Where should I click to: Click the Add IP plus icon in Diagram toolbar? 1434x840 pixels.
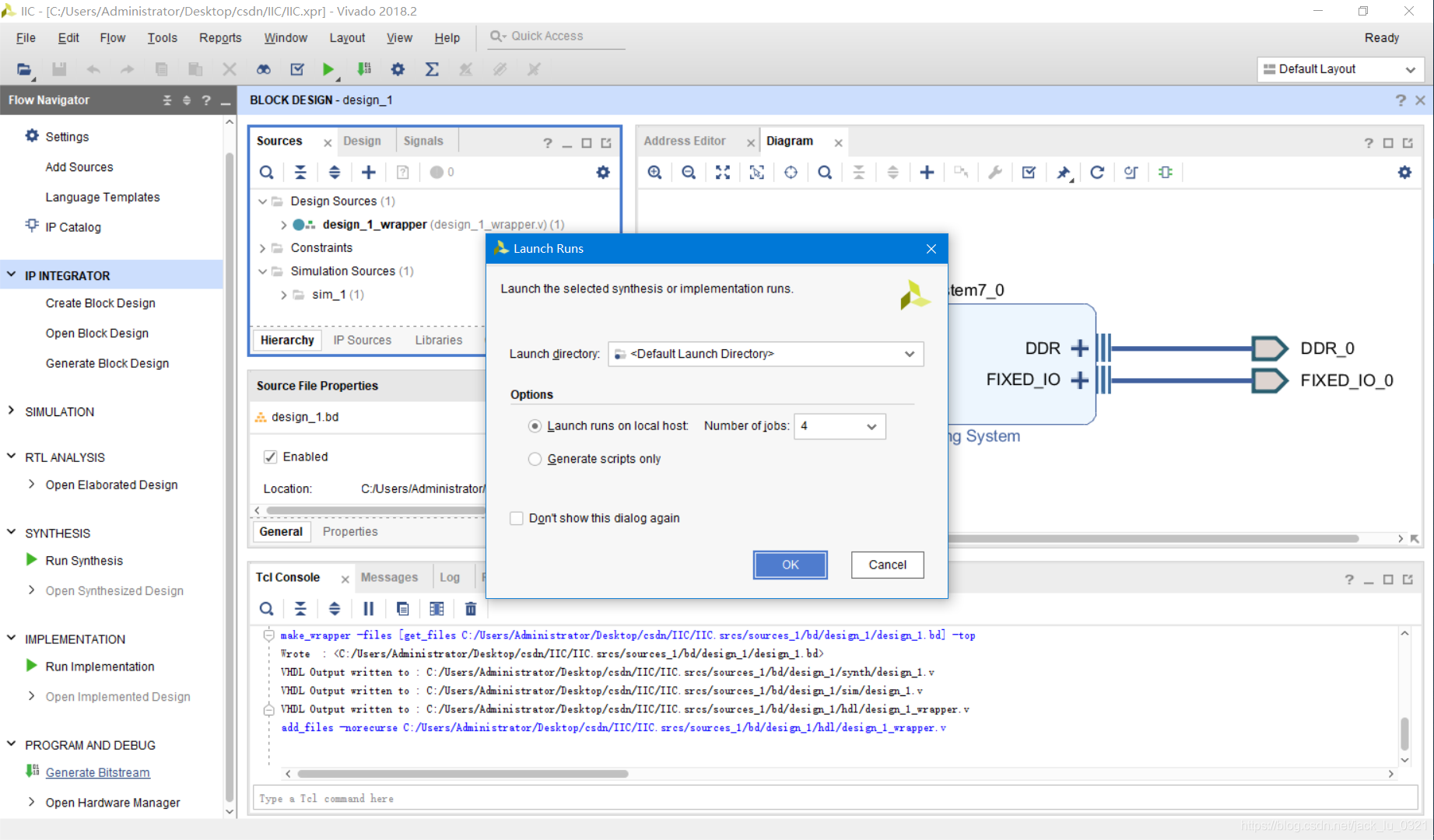point(927,173)
